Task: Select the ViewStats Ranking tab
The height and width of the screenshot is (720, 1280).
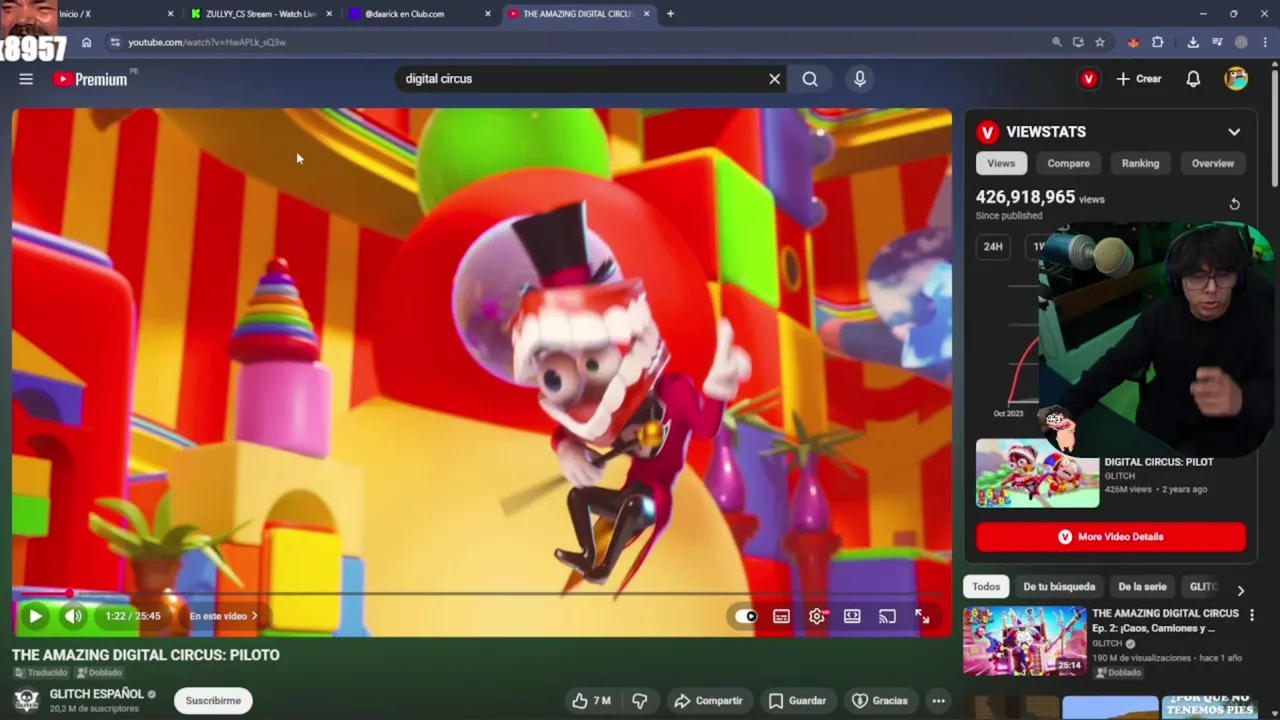Action: coord(1140,163)
